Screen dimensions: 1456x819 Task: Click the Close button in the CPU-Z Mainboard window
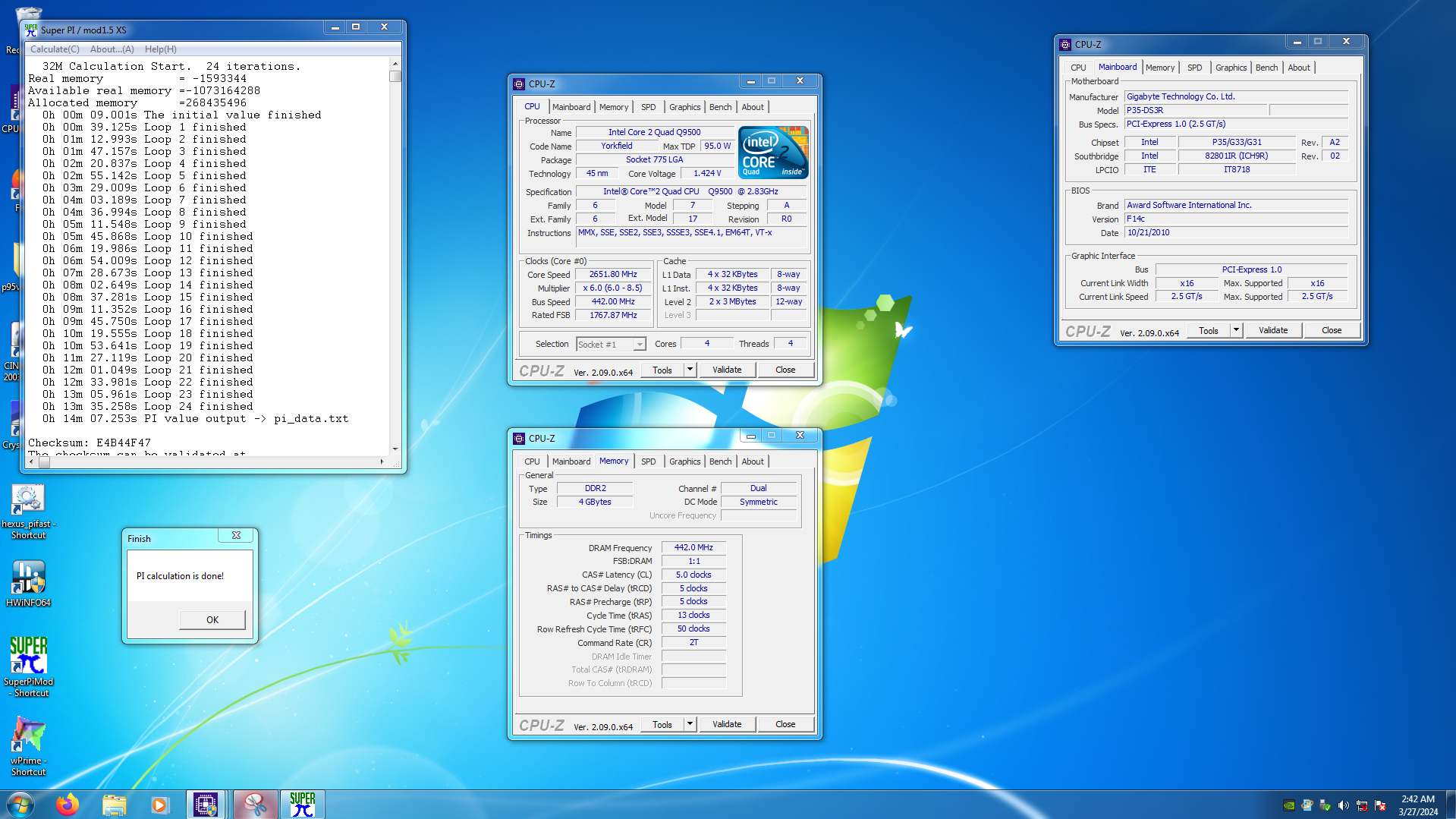tap(1332, 331)
